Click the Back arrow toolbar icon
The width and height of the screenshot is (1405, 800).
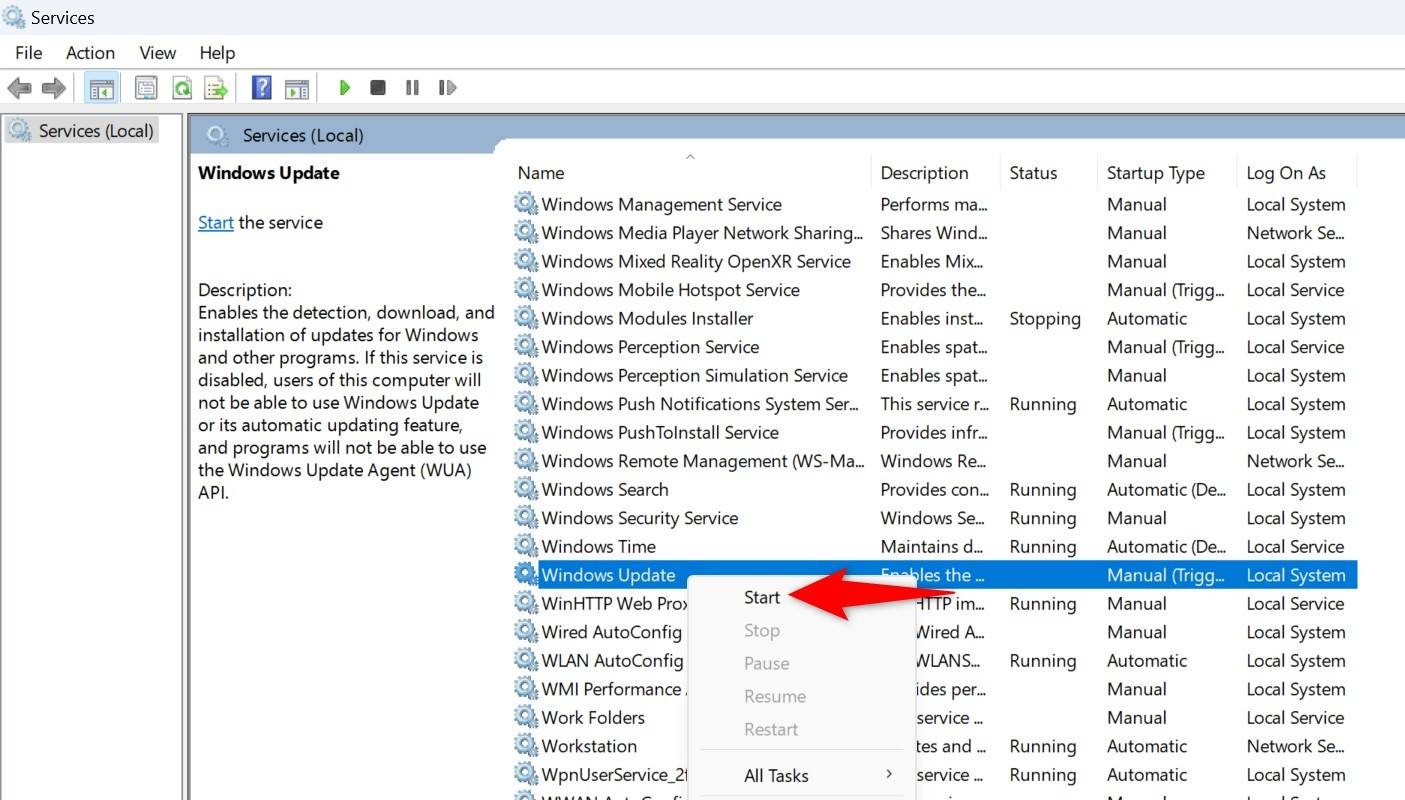click(18, 88)
